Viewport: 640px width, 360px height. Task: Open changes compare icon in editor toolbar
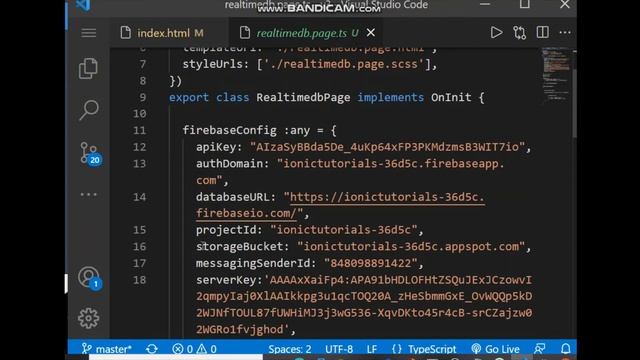tap(519, 33)
